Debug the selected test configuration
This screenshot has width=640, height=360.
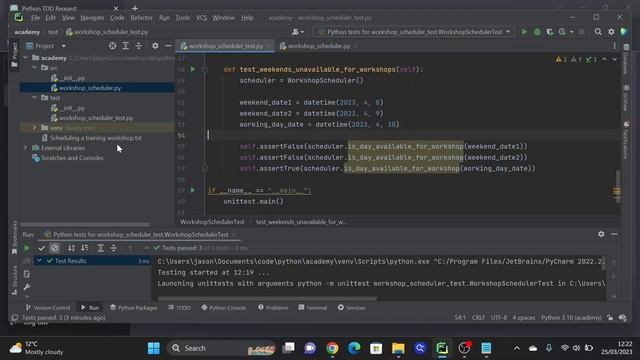tap(537, 32)
